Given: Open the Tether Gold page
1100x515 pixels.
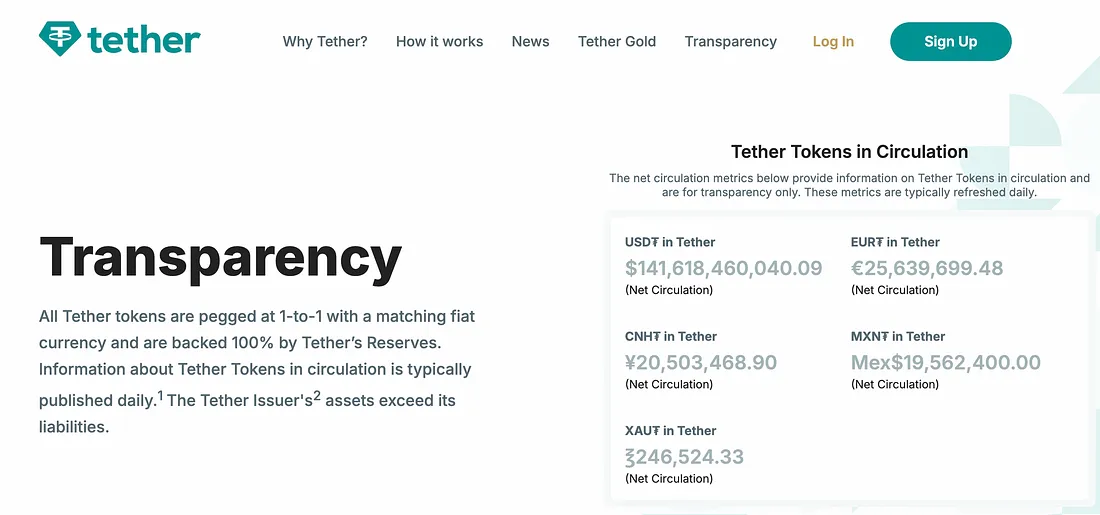Looking at the screenshot, I should 617,42.
